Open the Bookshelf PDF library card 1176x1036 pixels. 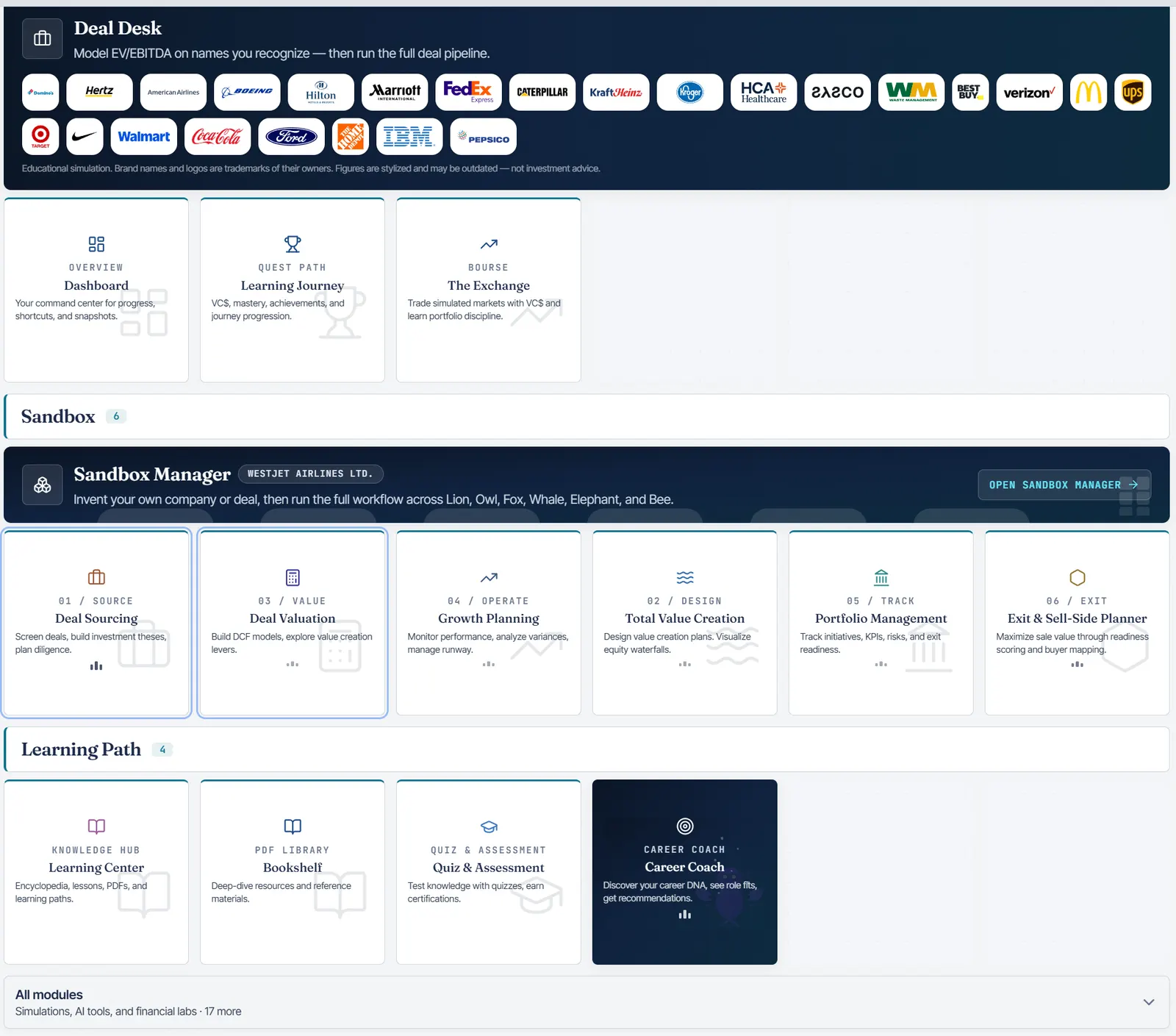coord(293,872)
